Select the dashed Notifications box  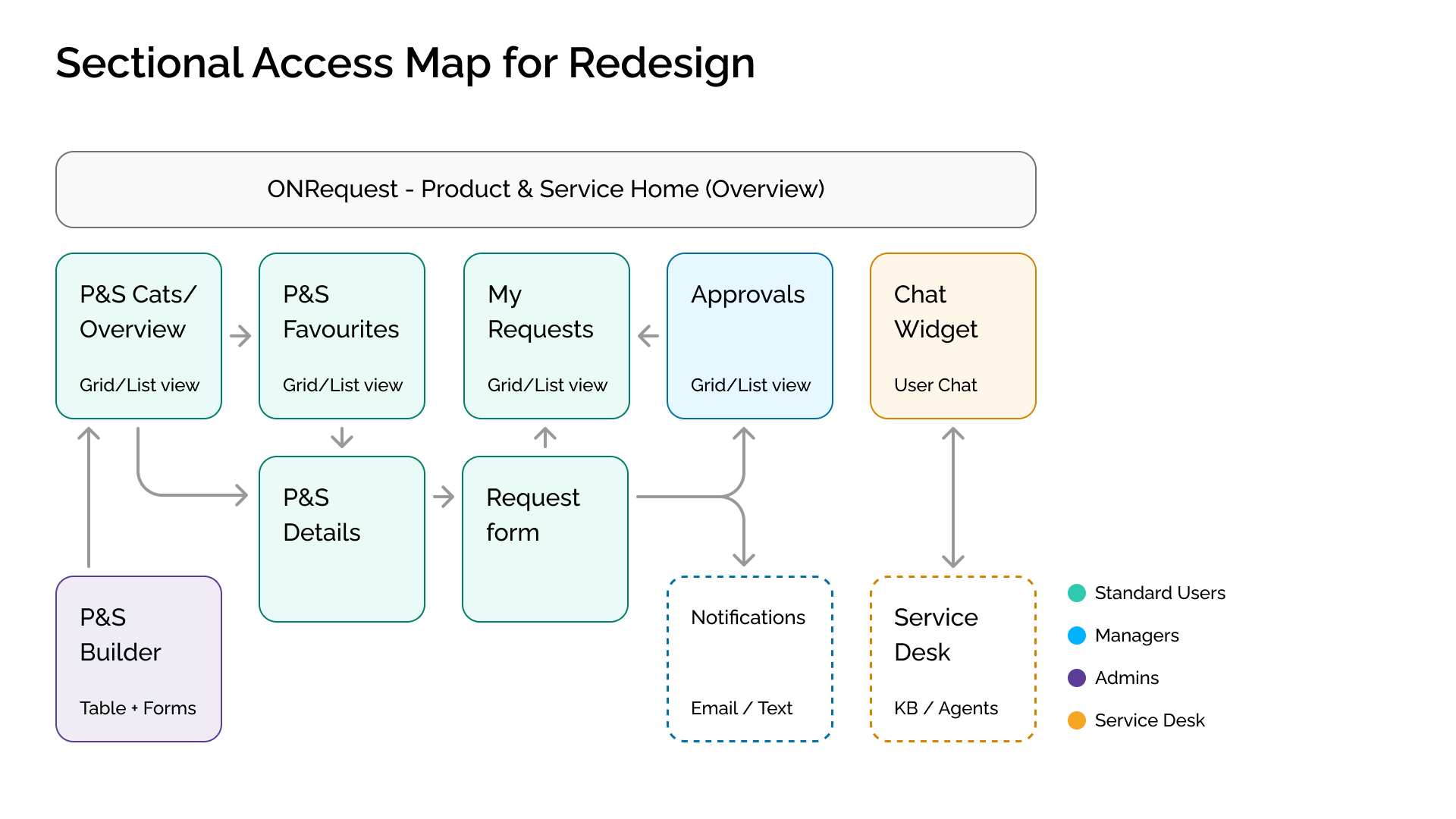(749, 659)
